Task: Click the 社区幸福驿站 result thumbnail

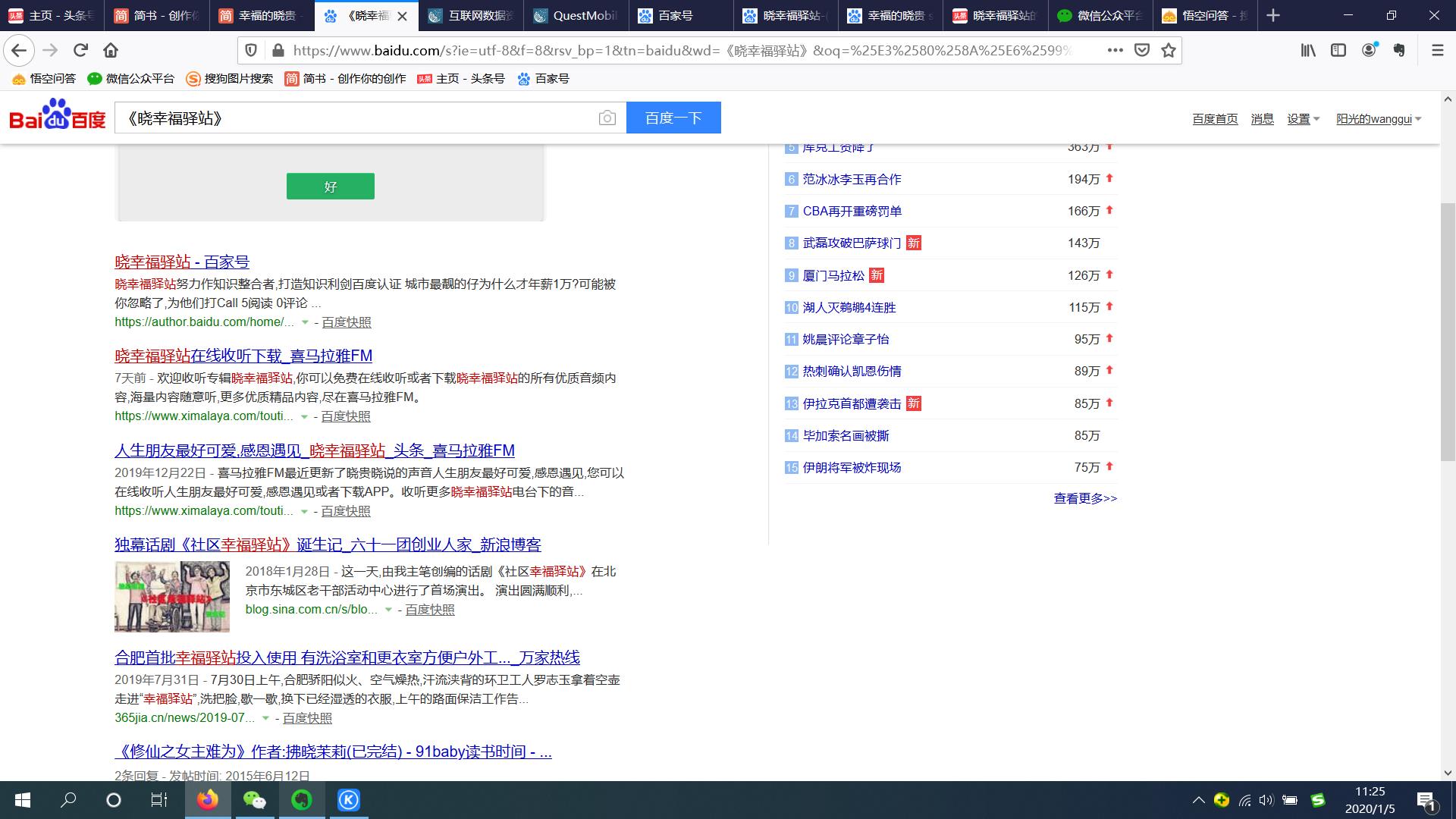Action: tap(172, 597)
